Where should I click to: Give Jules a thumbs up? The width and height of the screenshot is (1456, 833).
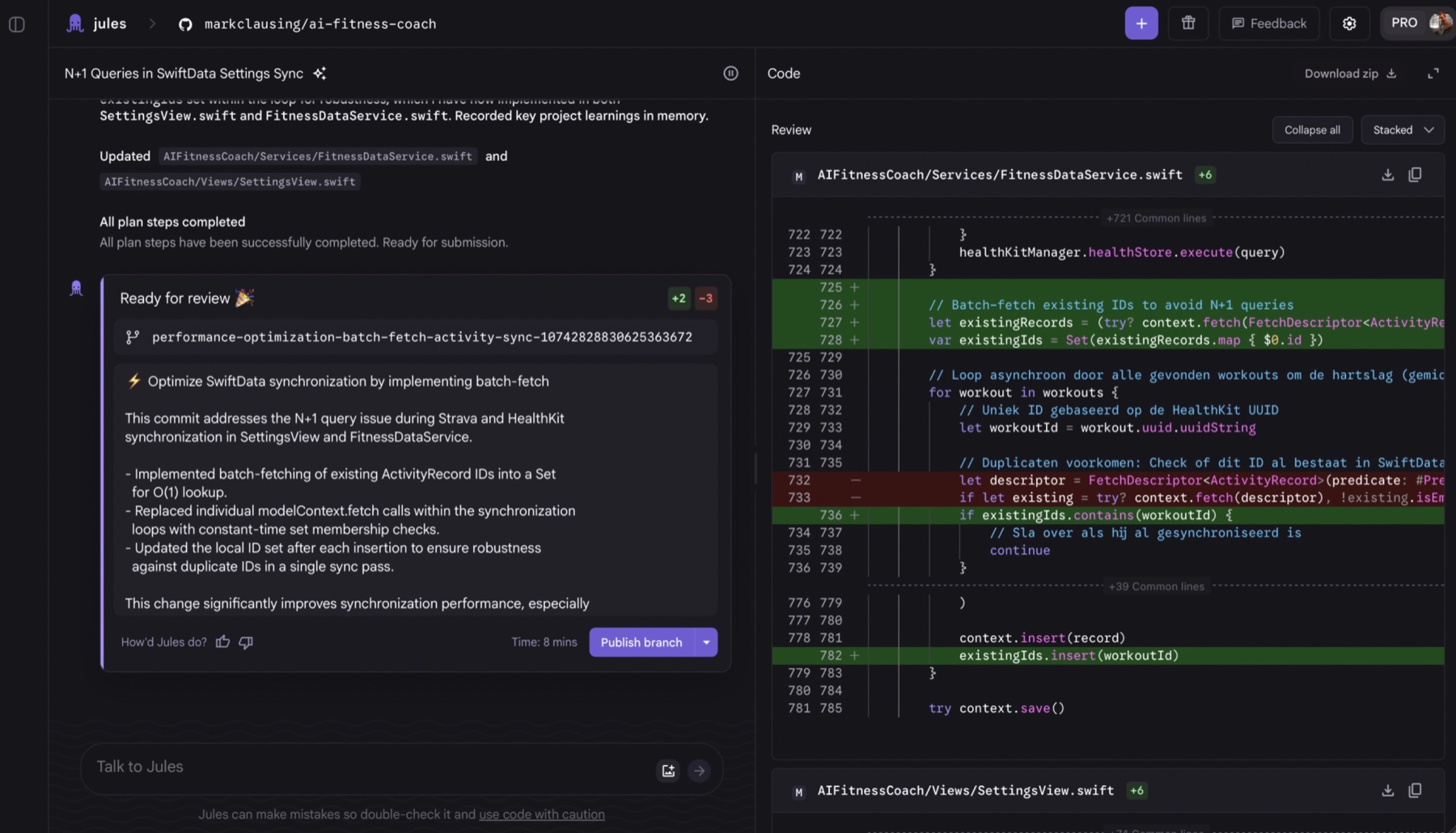click(x=222, y=642)
